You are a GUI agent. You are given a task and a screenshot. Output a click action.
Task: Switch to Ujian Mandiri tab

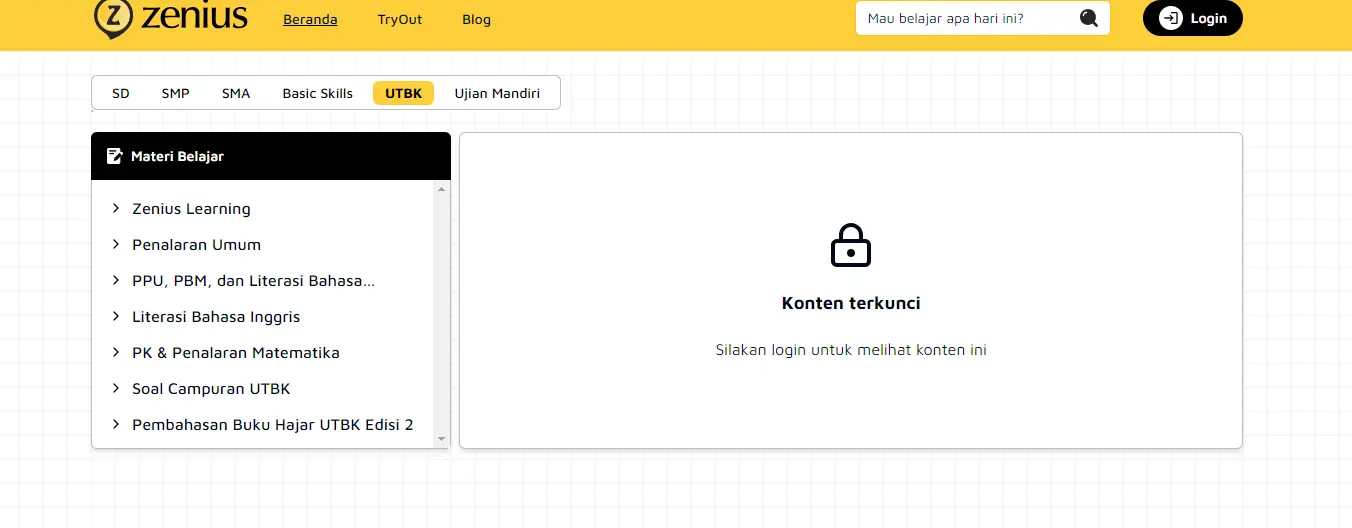(x=497, y=93)
